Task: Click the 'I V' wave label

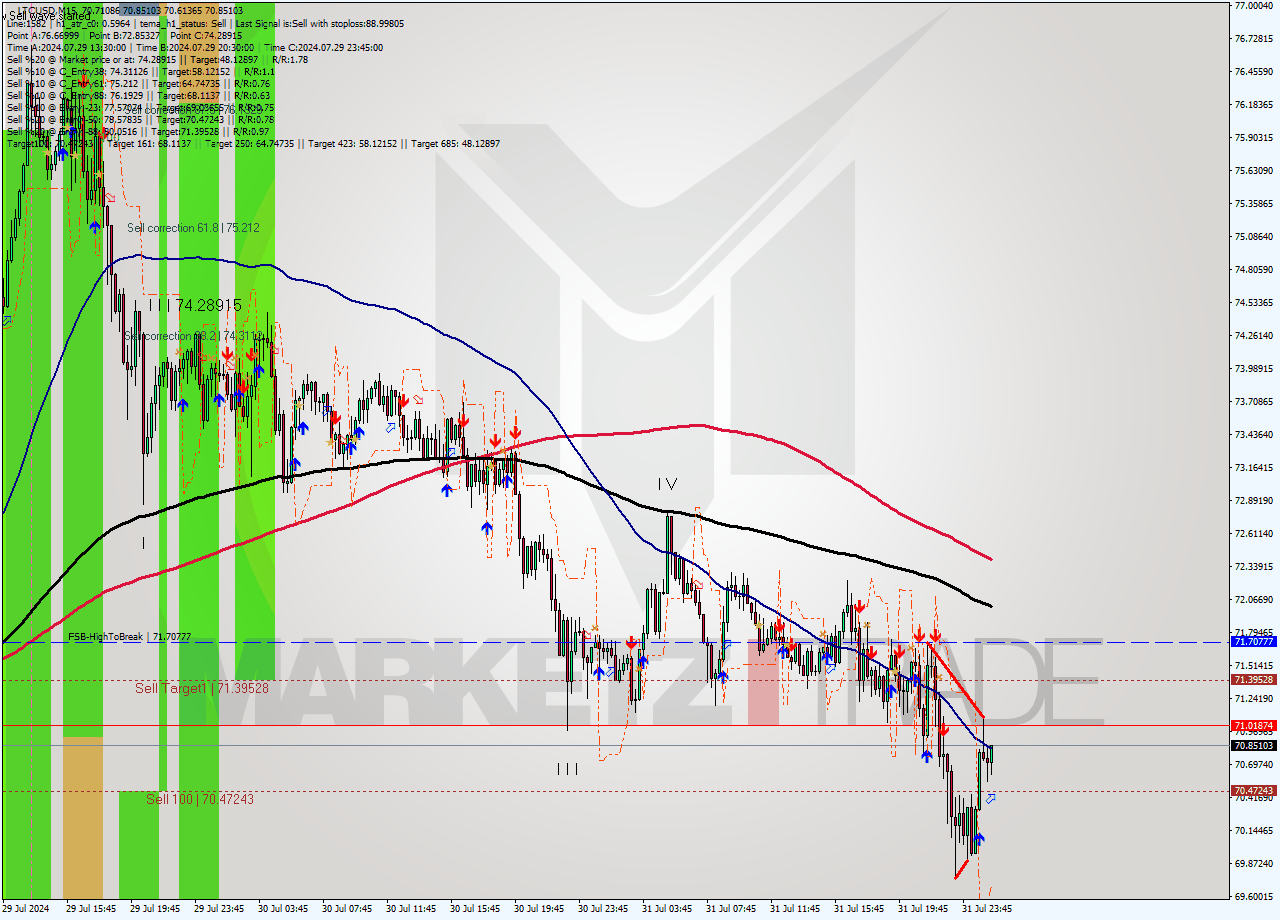Action: click(x=667, y=484)
